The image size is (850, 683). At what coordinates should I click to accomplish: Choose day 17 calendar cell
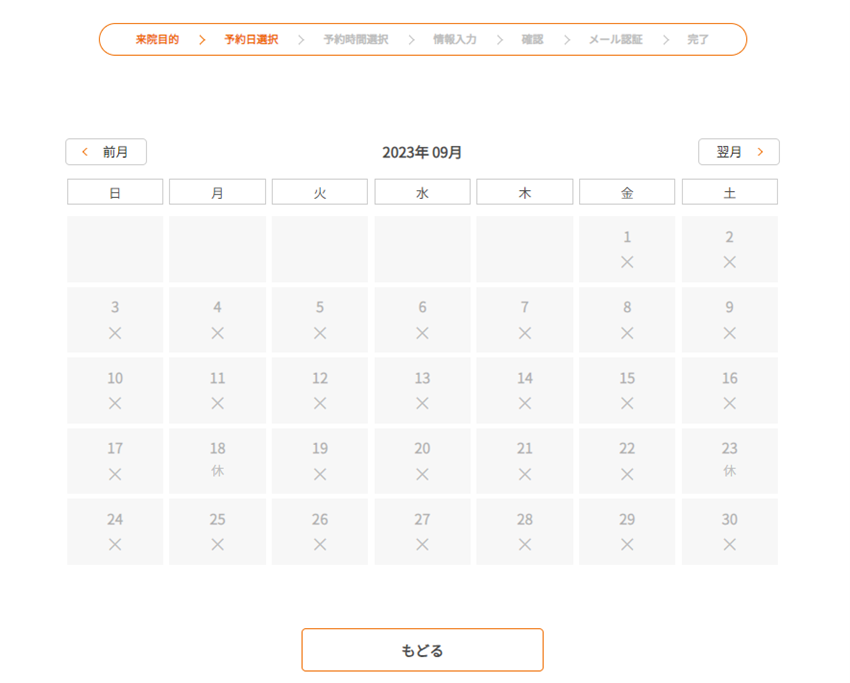click(115, 461)
